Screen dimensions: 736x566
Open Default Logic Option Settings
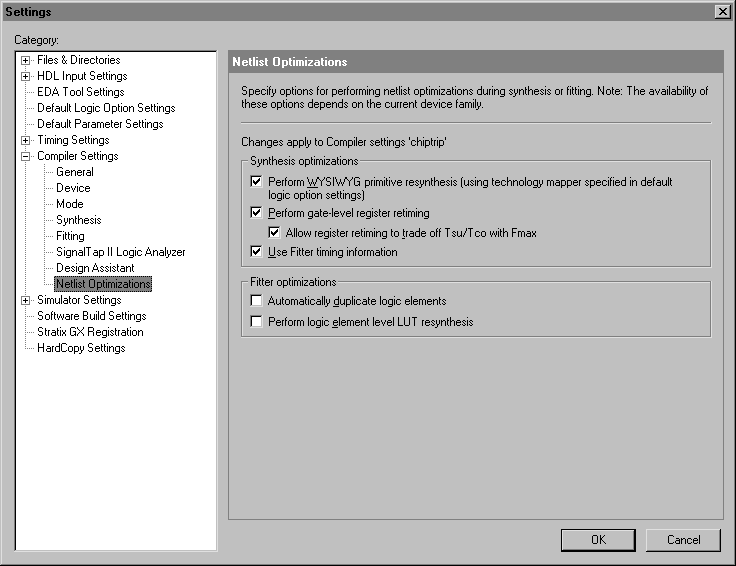(x=106, y=108)
